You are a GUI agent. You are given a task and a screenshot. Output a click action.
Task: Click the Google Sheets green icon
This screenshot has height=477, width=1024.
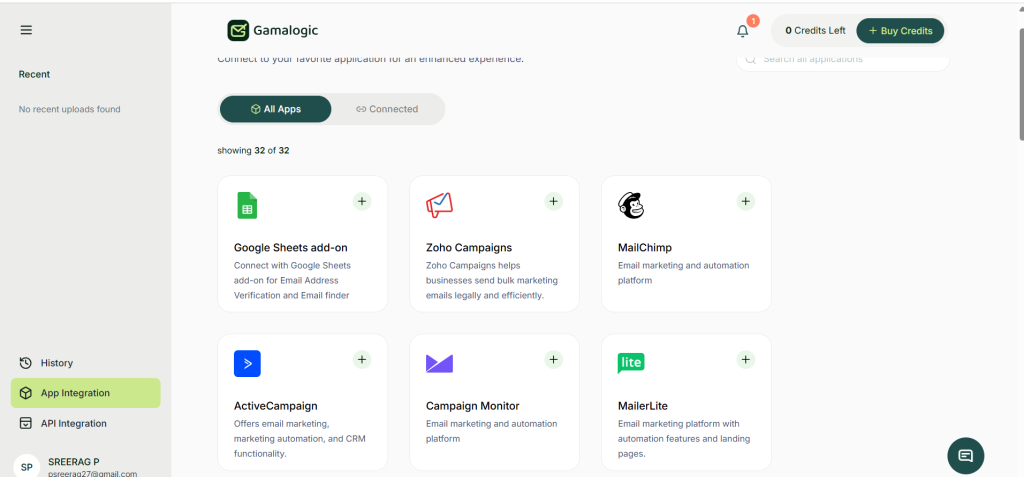(x=247, y=206)
